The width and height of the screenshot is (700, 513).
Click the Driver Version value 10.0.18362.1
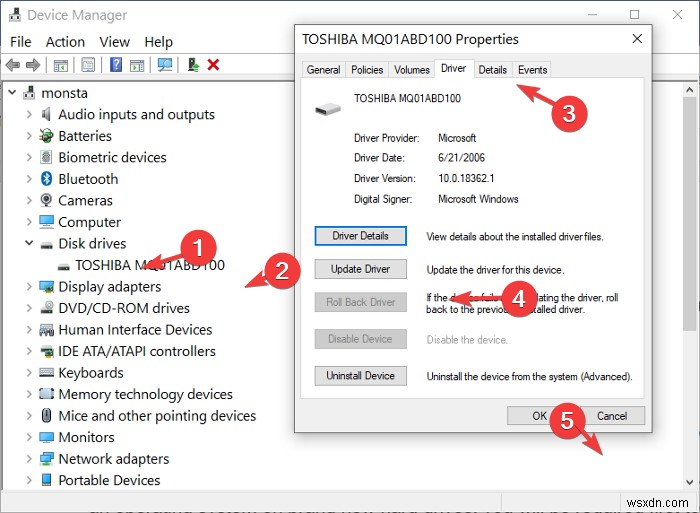pos(466,178)
